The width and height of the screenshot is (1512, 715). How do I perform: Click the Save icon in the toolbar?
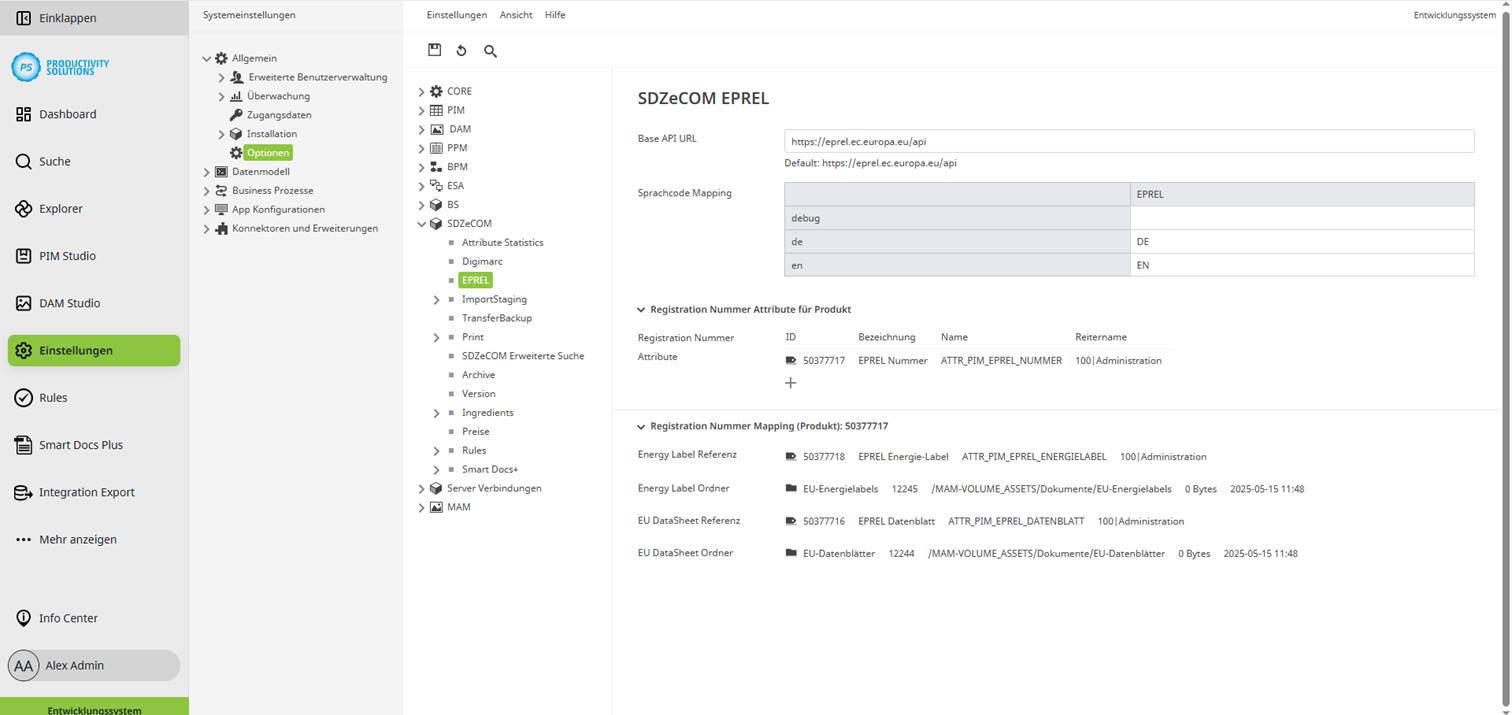tap(434, 50)
